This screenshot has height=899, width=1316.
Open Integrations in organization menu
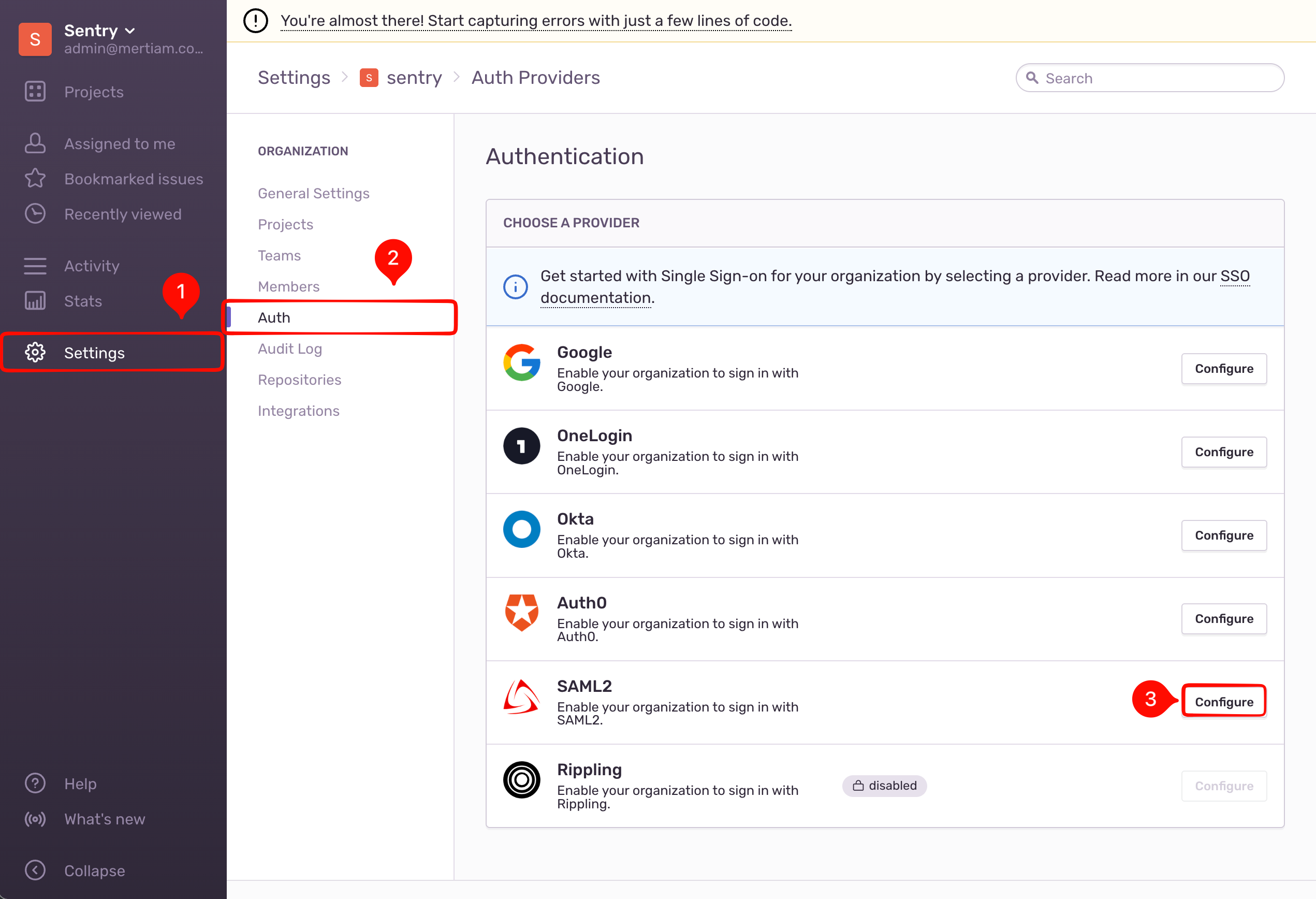[298, 411]
